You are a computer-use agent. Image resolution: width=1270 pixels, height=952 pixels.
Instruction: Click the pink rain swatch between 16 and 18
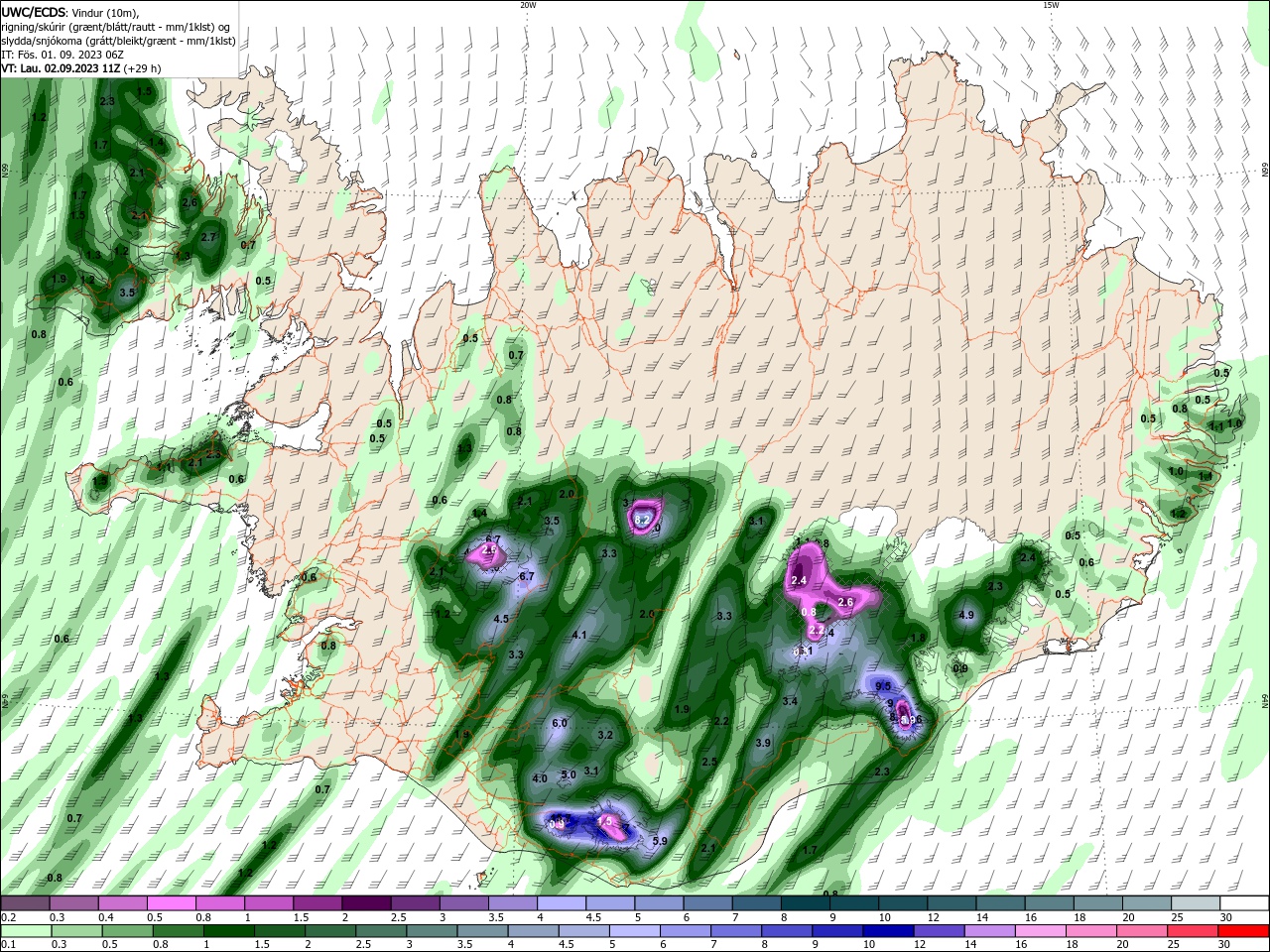coord(1040,931)
